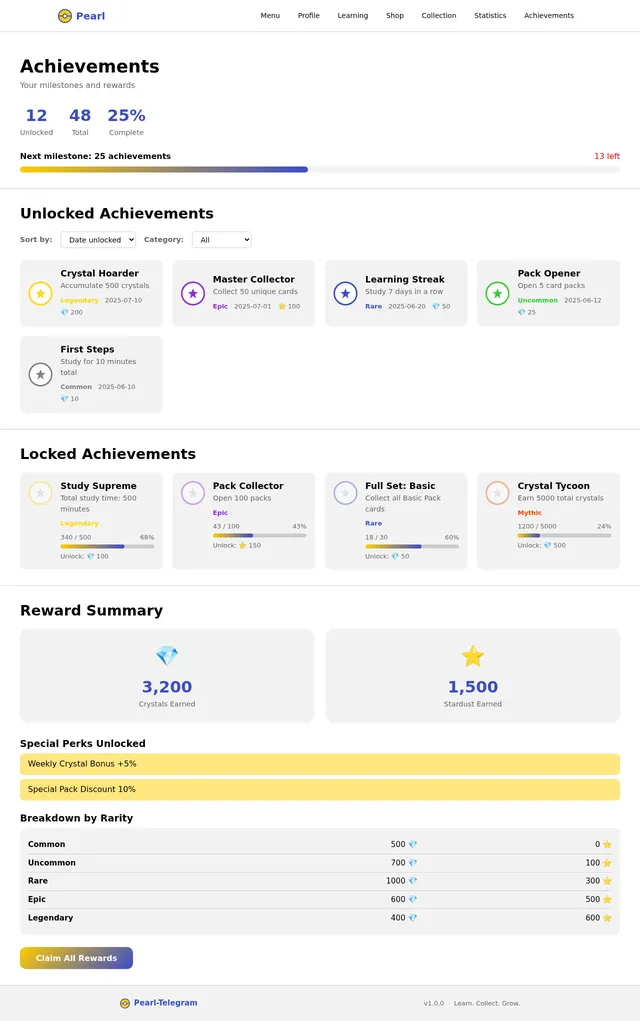Screen dimensions: 640x1021
Task: Click the crystal icon beside 200 reward
Action: click(64, 313)
